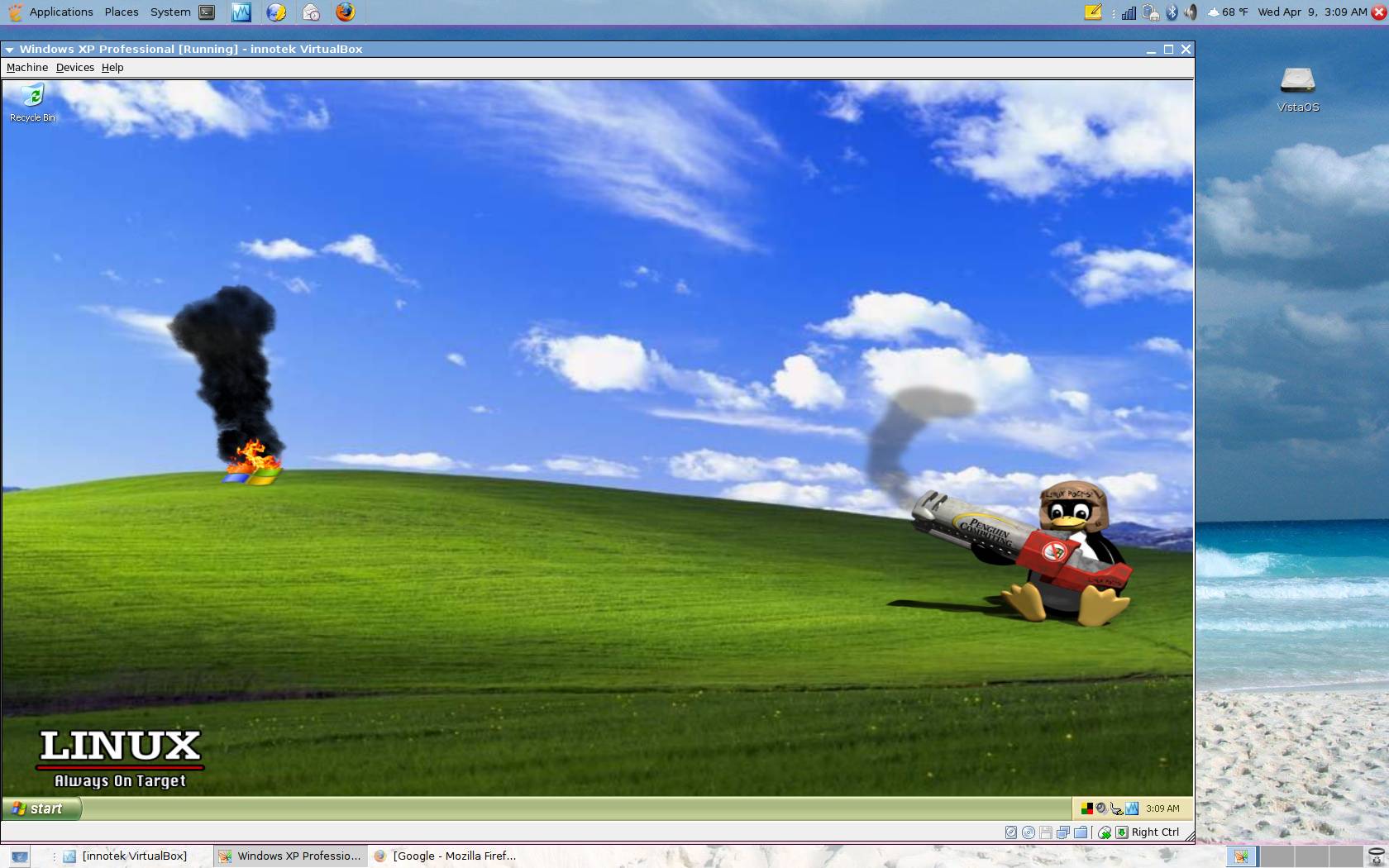This screenshot has width=1389, height=868.
Task: Click the VirtualBox CD/DVD status icon
Action: [x=1029, y=832]
